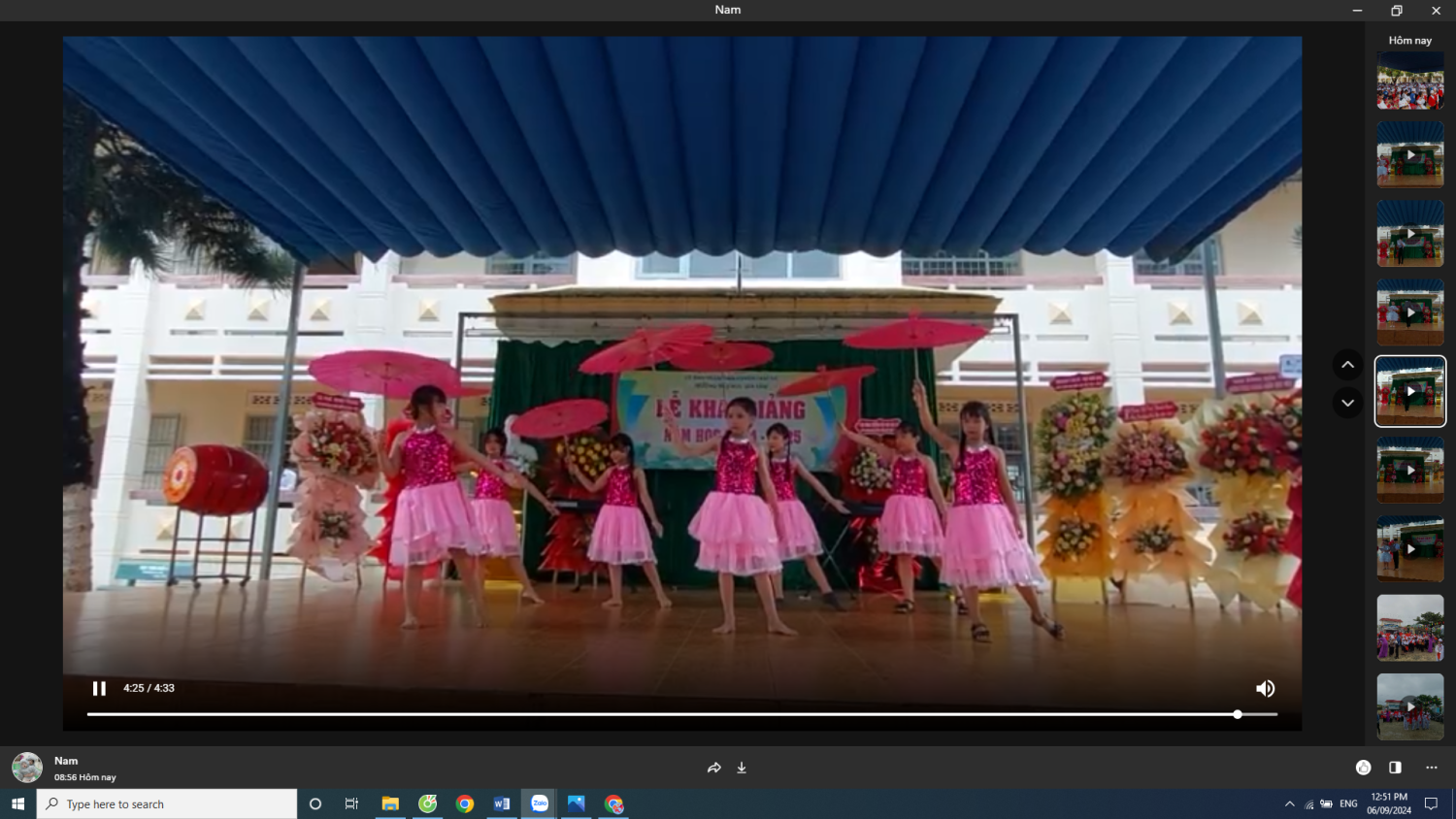Viewport: 1456px width, 819px height.
Task: Open Windows Task View icon
Action: [351, 803]
